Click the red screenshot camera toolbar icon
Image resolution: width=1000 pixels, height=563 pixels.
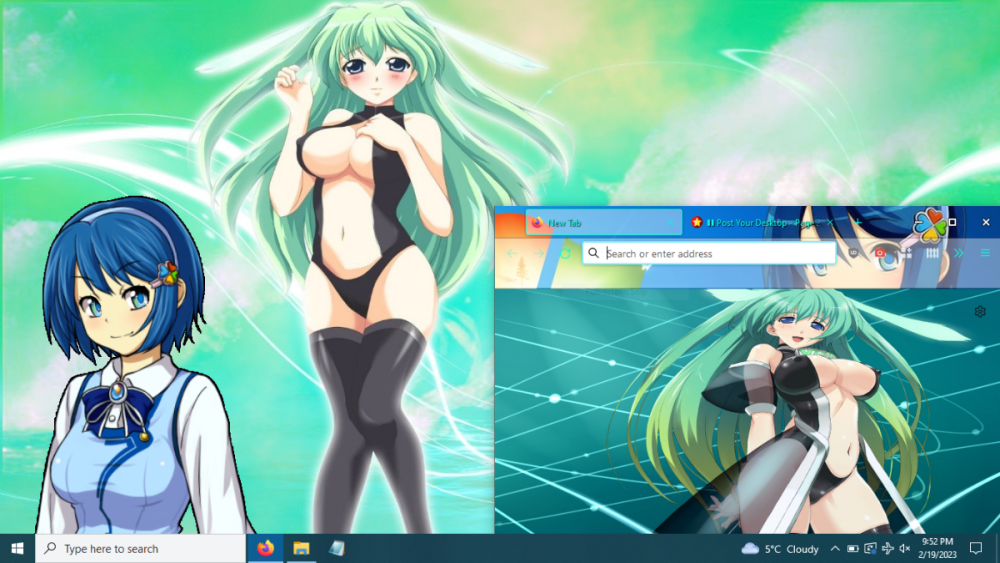881,254
